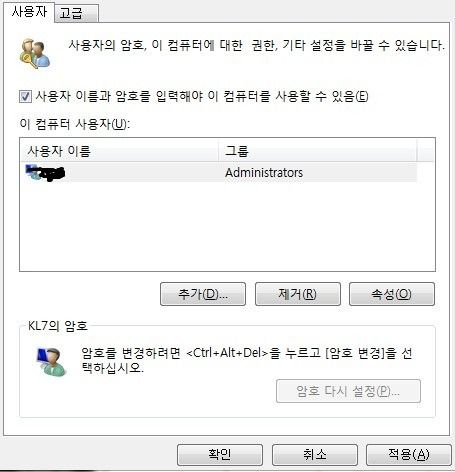Viewport: 455px width, 472px height.
Task: Remove the user with the 제거(R) button
Action: [x=298, y=294]
